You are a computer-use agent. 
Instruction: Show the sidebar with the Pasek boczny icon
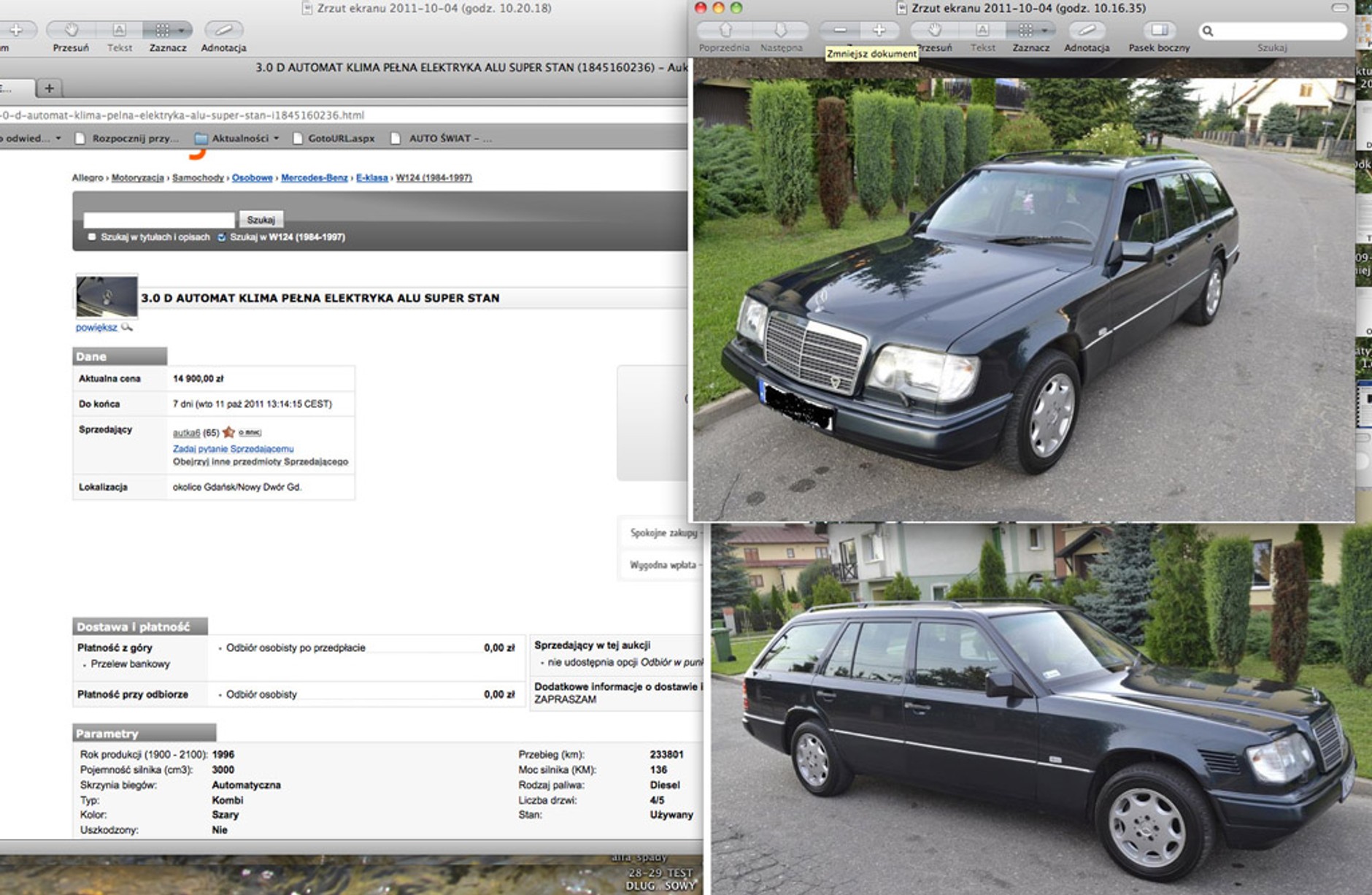1159,30
